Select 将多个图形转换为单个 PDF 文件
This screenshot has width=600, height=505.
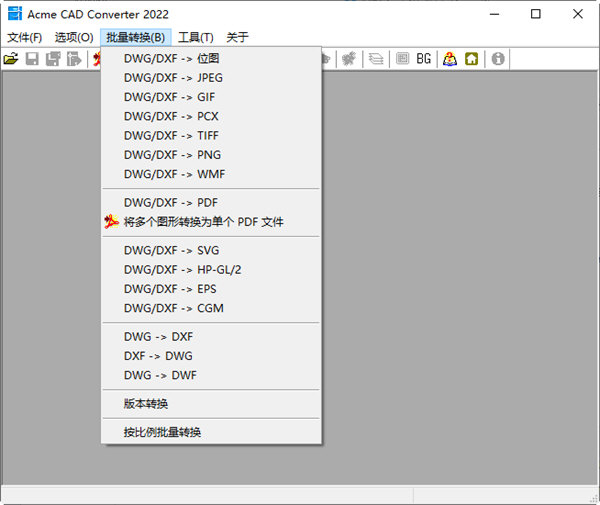pyautogui.click(x=203, y=222)
